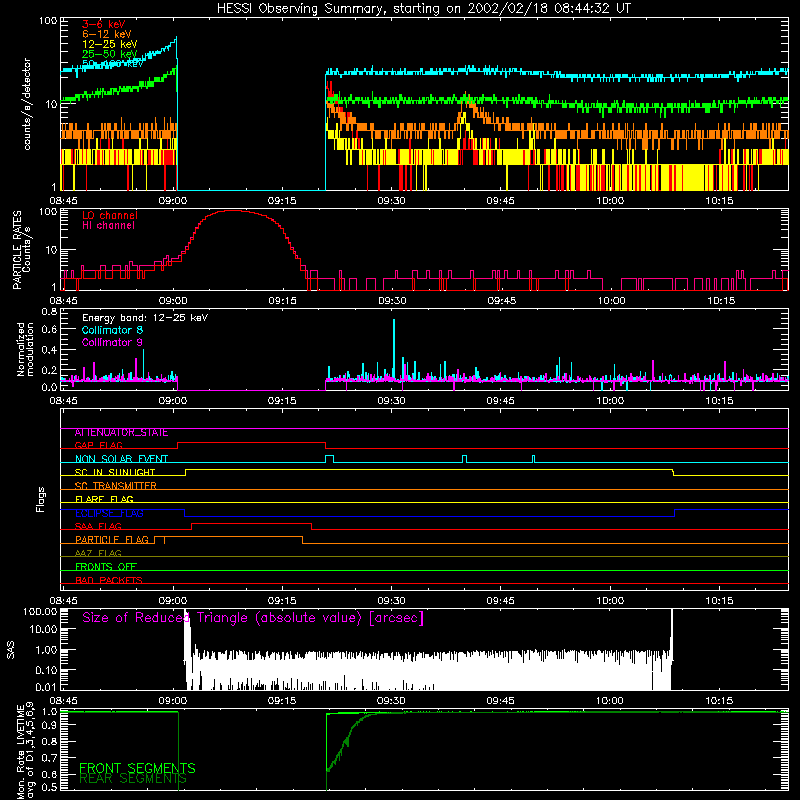This screenshot has width=800, height=800.
Task: Click the SAA_FLAG label
Action: point(98,526)
